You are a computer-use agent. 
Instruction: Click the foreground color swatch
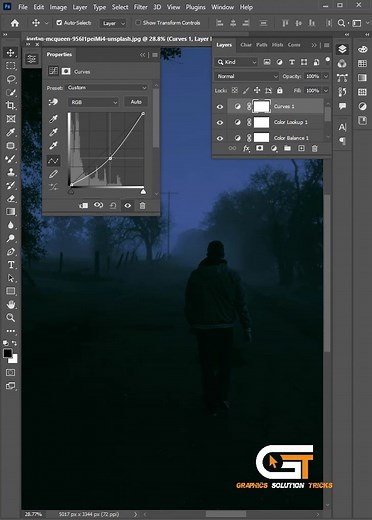coord(7,354)
